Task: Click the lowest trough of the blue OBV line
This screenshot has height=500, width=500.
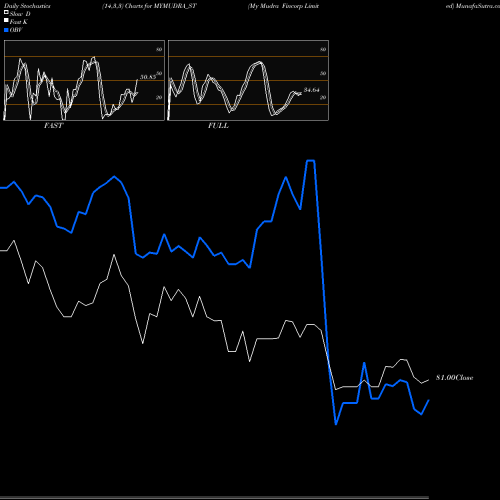Action: click(336, 424)
